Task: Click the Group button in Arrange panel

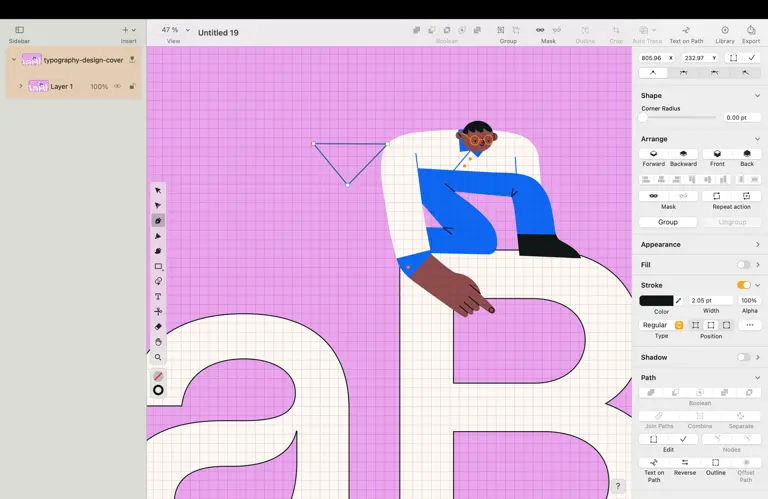Action: 668,222
